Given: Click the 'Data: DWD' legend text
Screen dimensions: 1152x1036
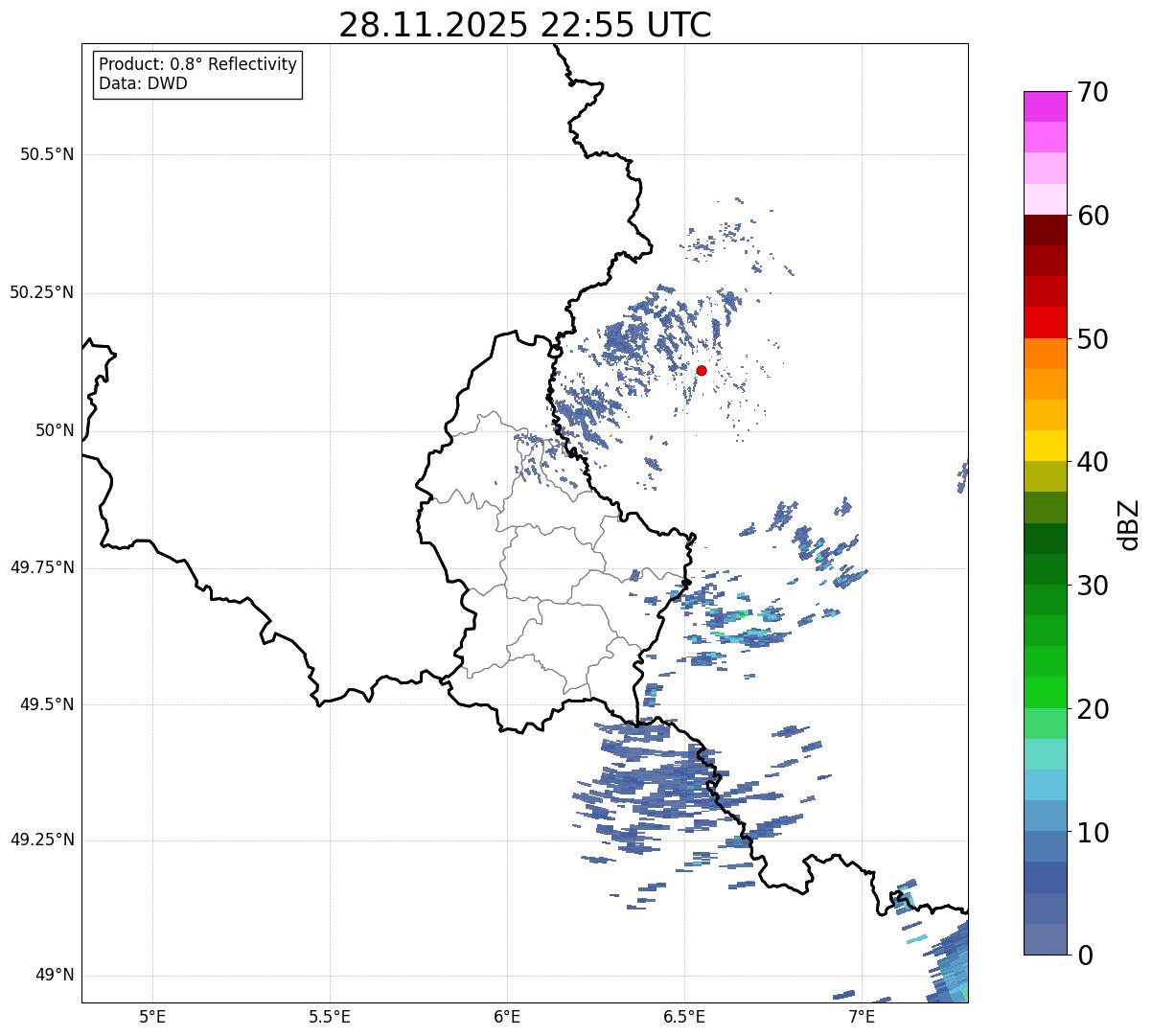Looking at the screenshot, I should (x=143, y=83).
